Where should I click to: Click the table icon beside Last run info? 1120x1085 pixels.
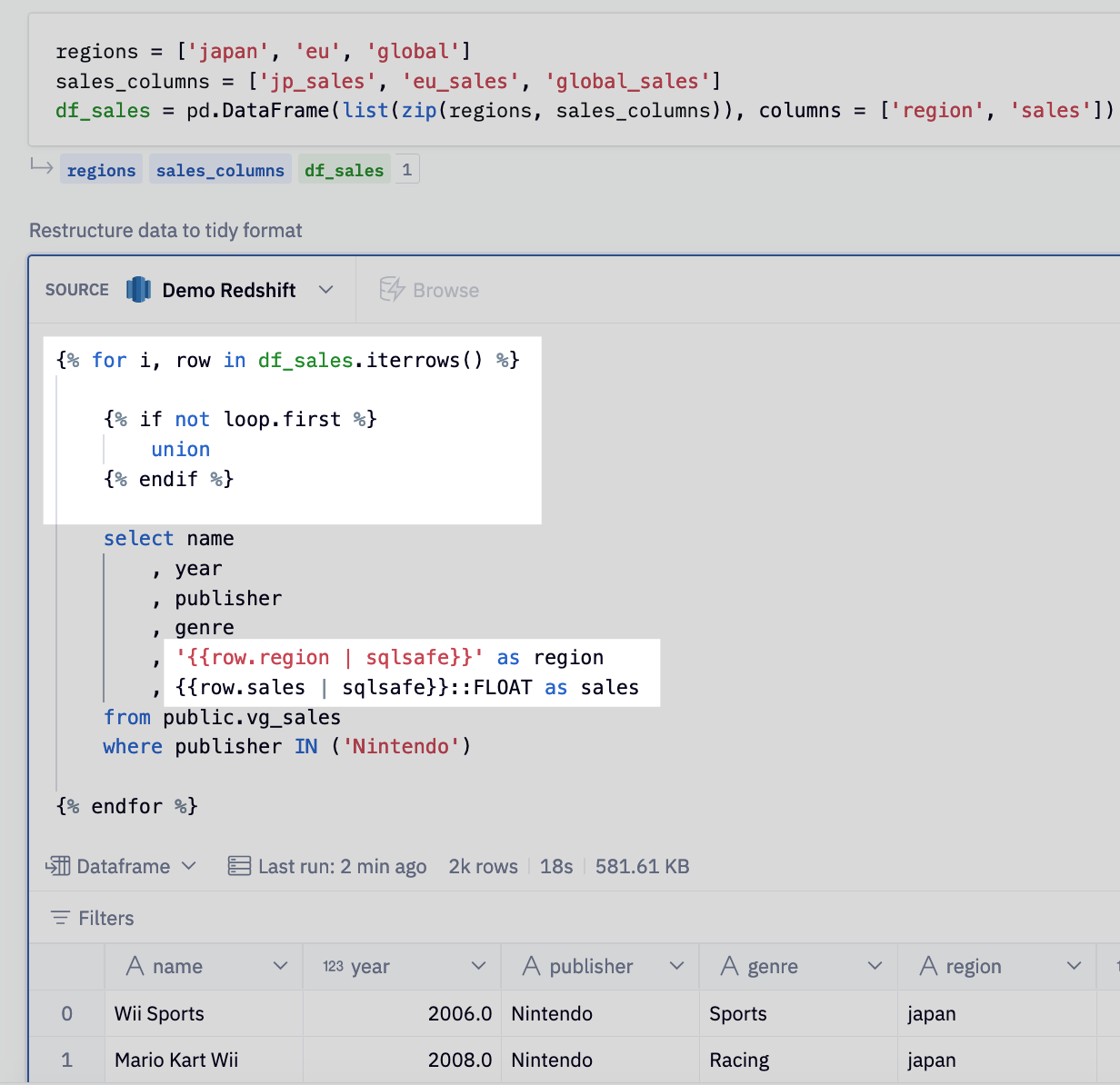238,866
